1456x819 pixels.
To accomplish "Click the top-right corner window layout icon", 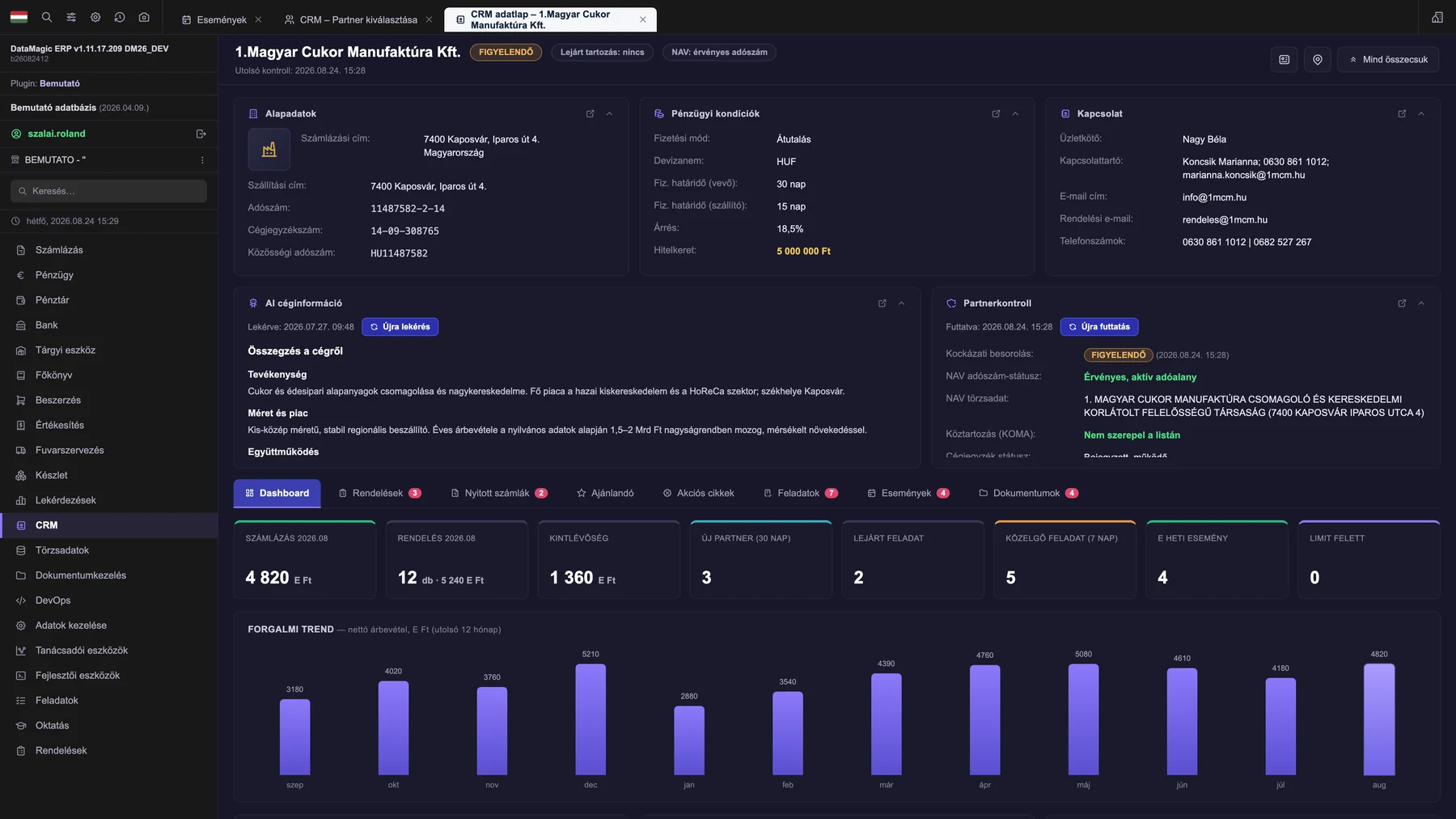I will (x=1437, y=17).
